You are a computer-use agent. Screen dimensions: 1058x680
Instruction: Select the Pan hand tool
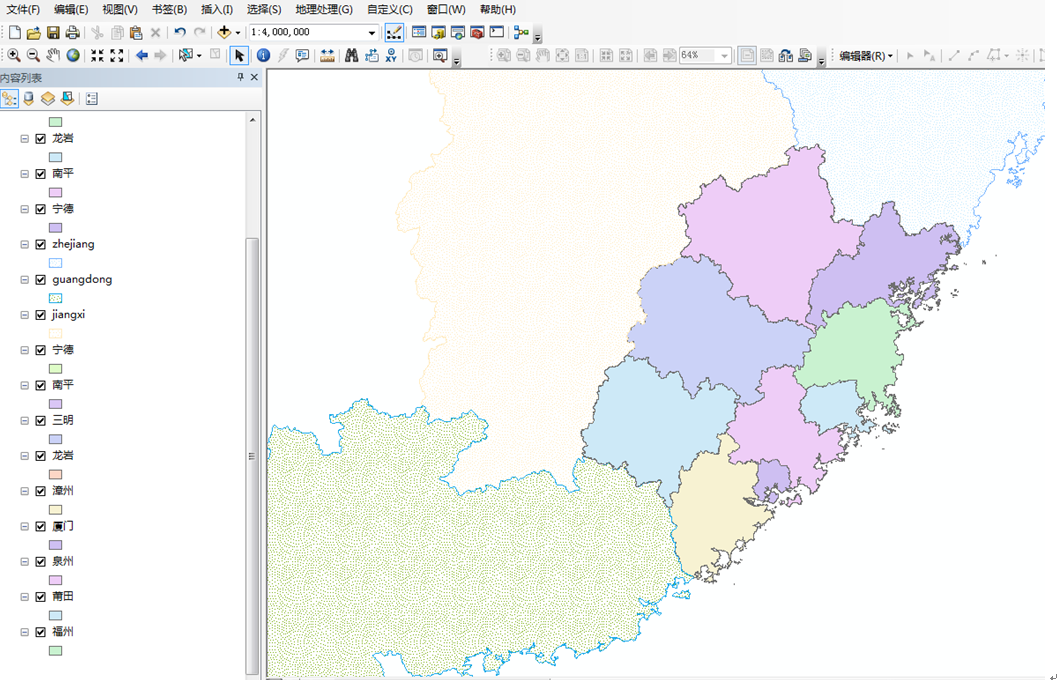(53, 55)
